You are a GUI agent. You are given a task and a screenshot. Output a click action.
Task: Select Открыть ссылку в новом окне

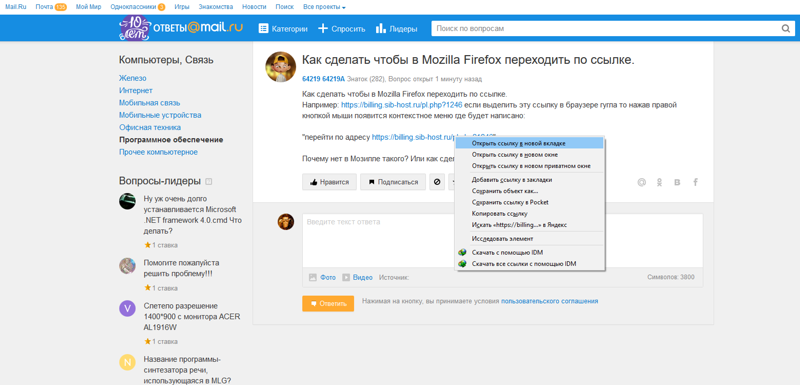click(529, 155)
